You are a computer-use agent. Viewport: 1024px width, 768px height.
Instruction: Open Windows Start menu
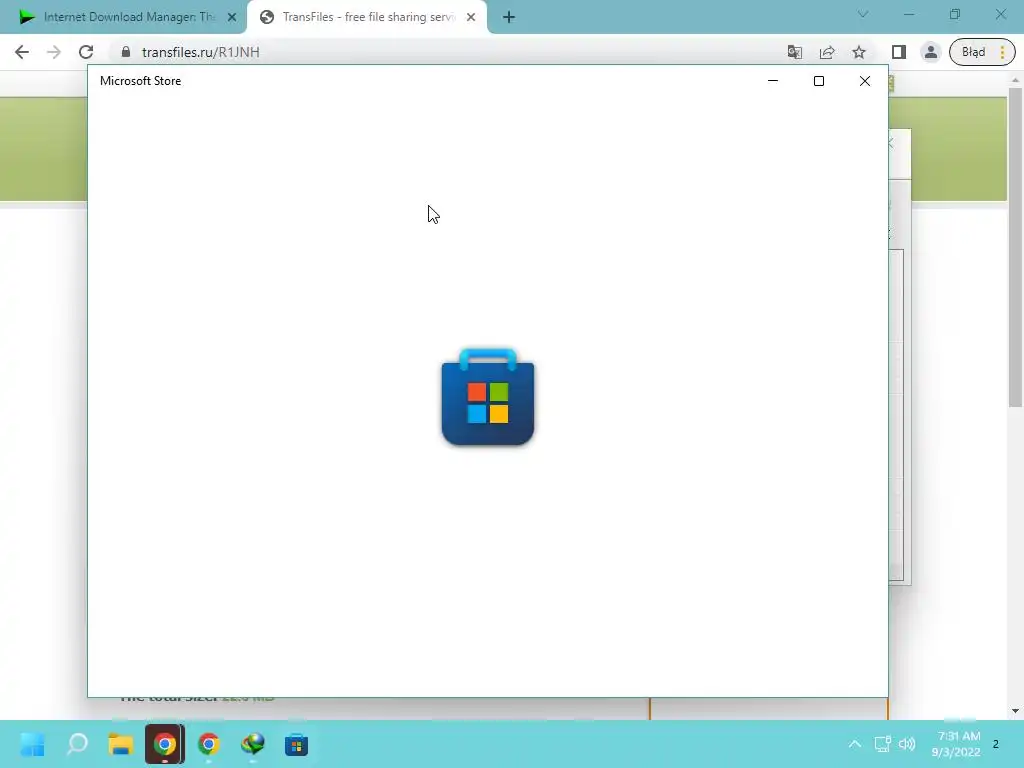[x=33, y=744]
